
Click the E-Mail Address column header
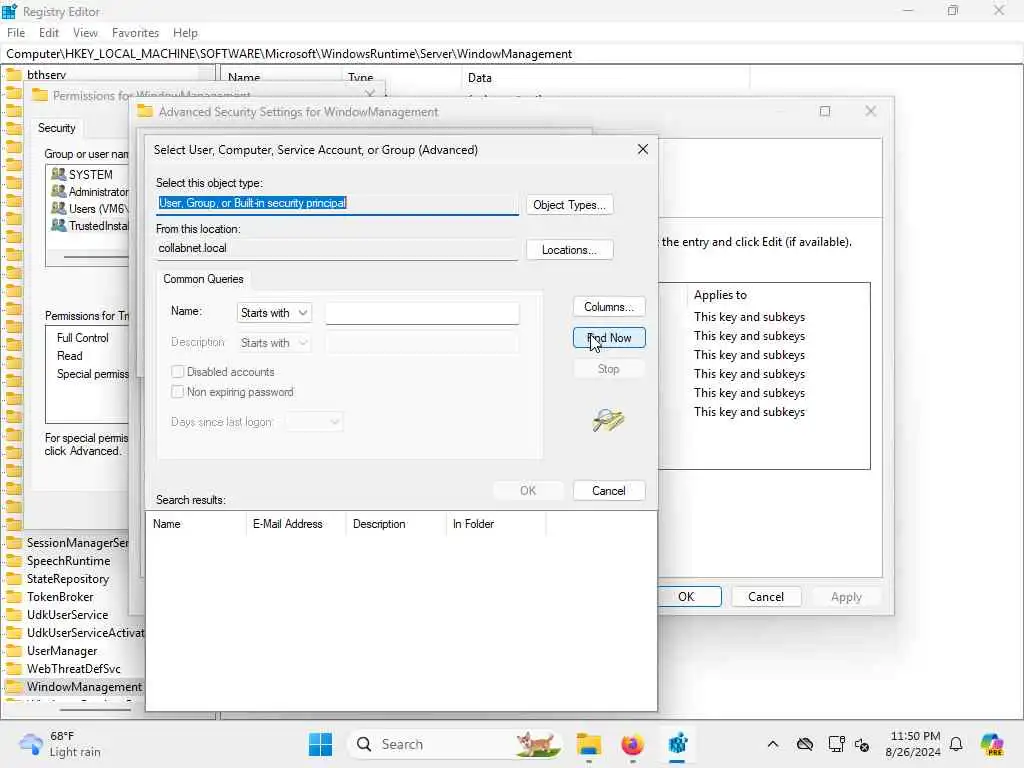click(x=295, y=524)
